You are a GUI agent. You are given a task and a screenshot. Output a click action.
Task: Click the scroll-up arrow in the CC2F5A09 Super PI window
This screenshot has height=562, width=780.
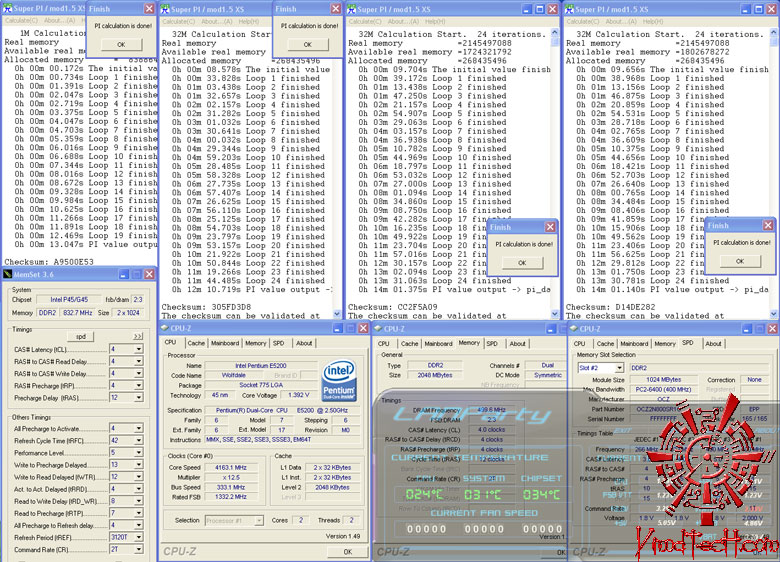(555, 32)
